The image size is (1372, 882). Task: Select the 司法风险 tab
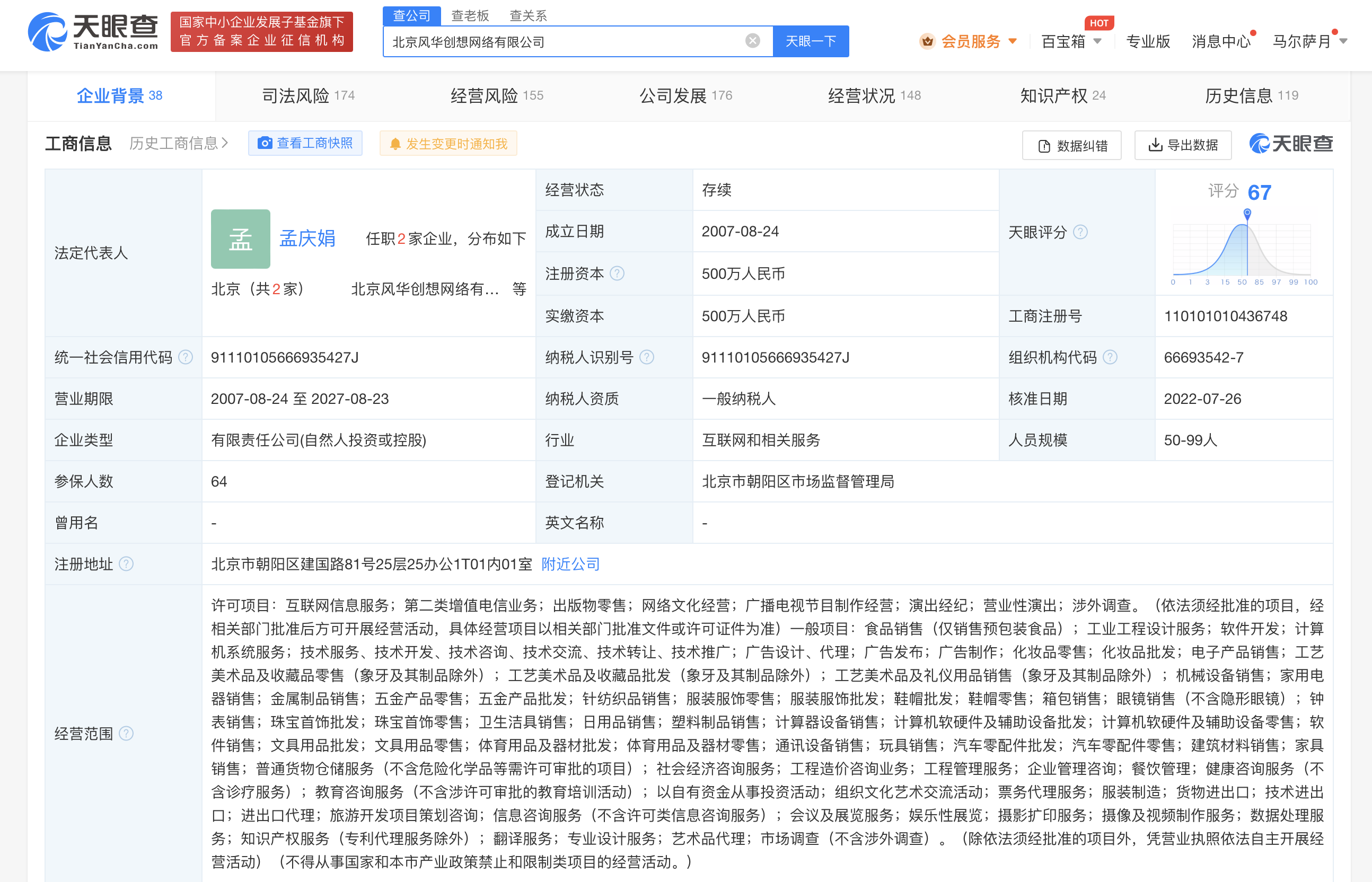coord(308,95)
